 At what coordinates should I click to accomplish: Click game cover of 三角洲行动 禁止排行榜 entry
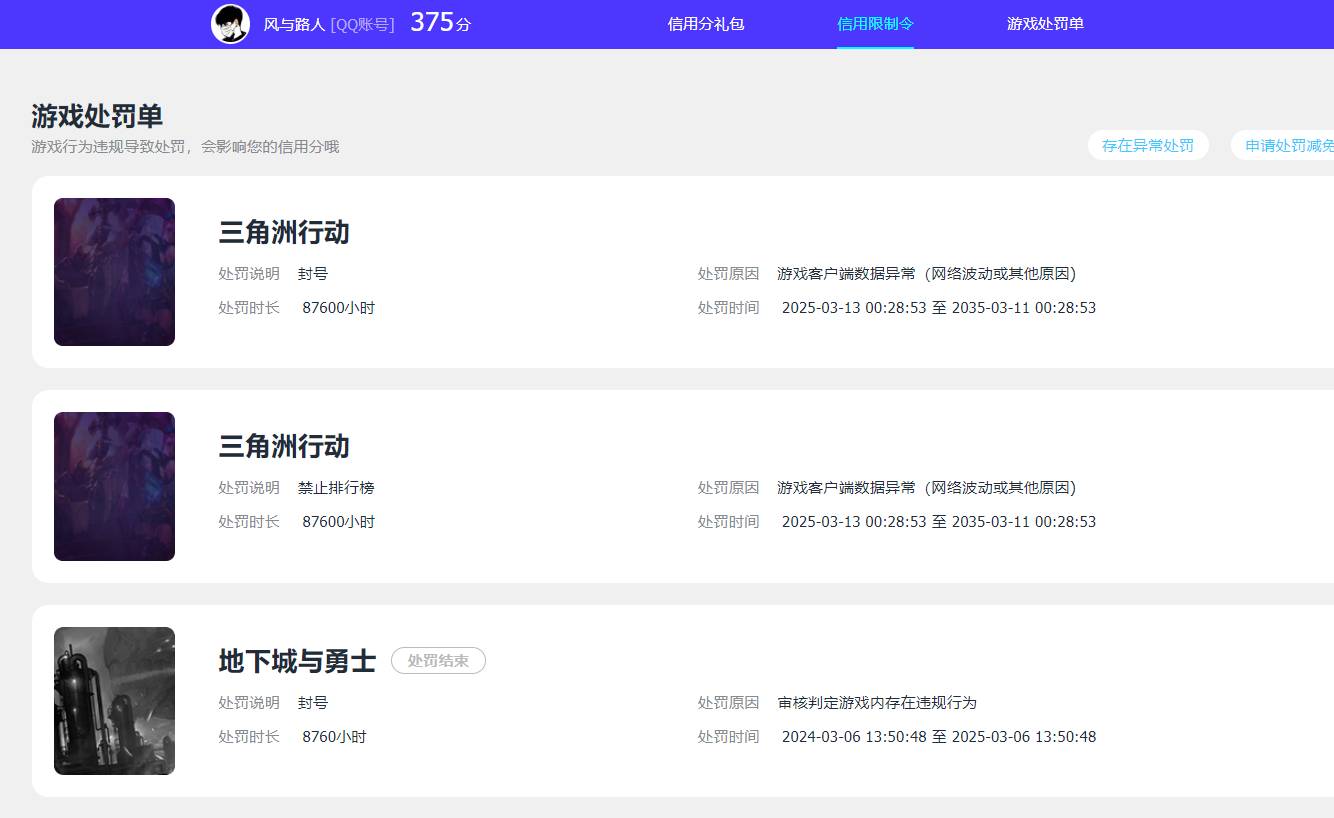coord(114,486)
